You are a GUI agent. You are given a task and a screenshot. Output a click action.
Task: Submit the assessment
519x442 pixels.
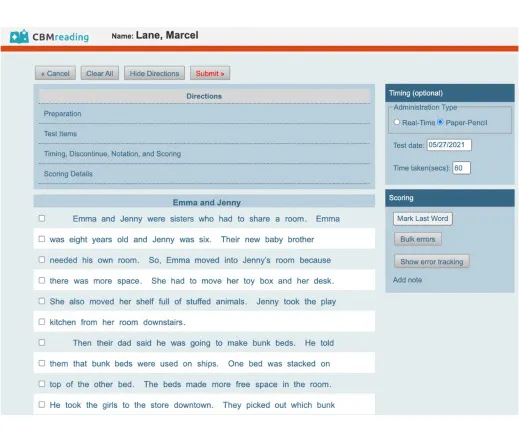(210, 73)
